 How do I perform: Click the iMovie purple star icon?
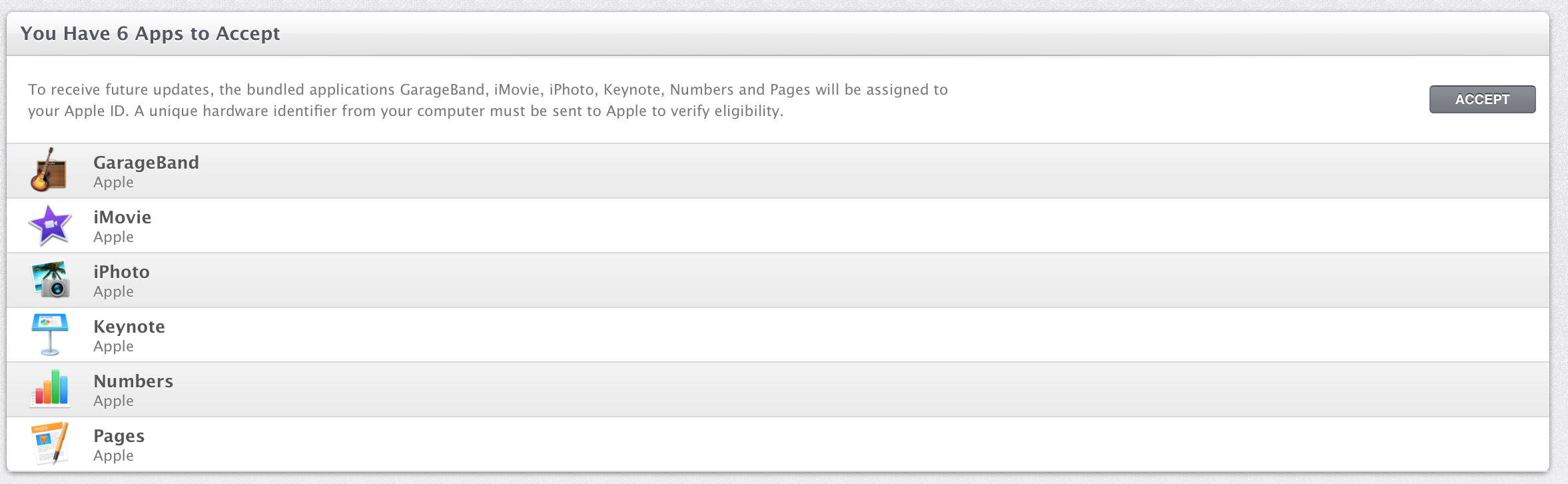click(50, 225)
